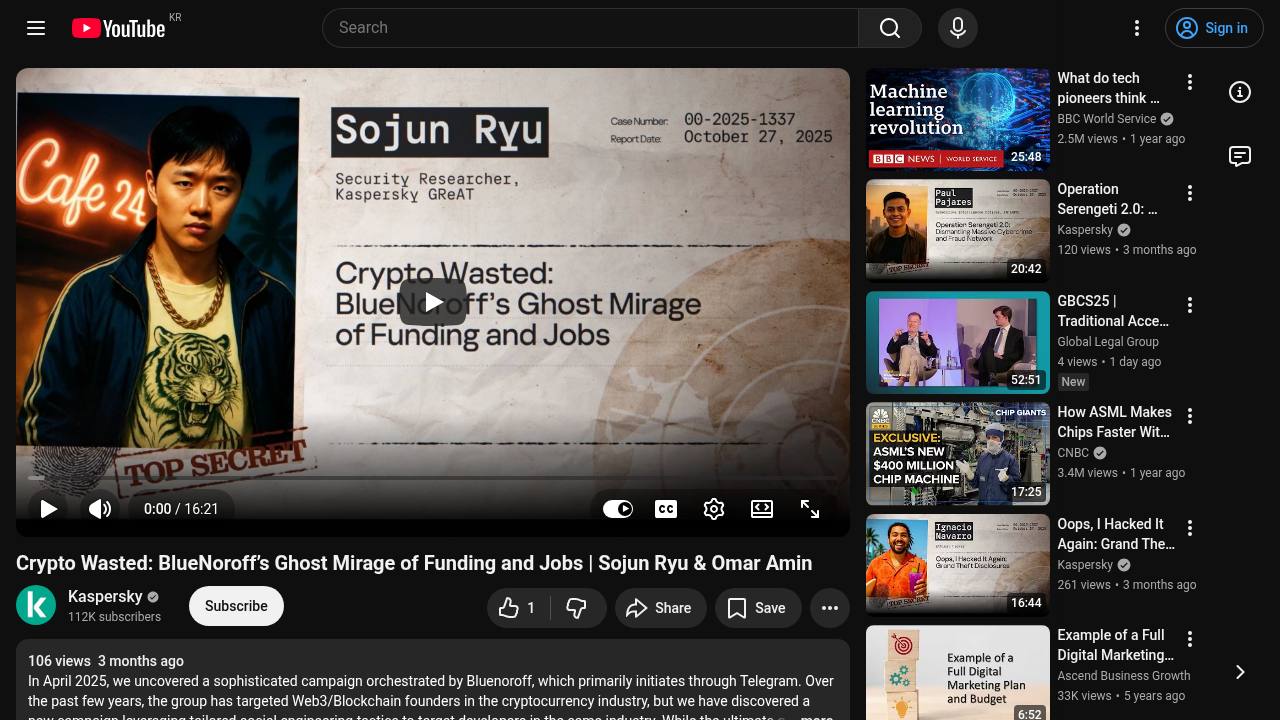This screenshot has width=1280, height=720.
Task: Go to the YouTube home logo
Action: point(119,28)
